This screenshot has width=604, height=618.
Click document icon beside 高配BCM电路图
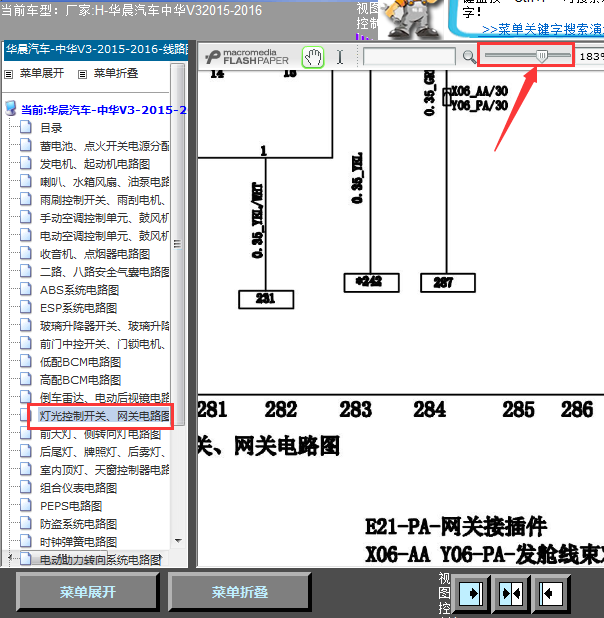26,379
